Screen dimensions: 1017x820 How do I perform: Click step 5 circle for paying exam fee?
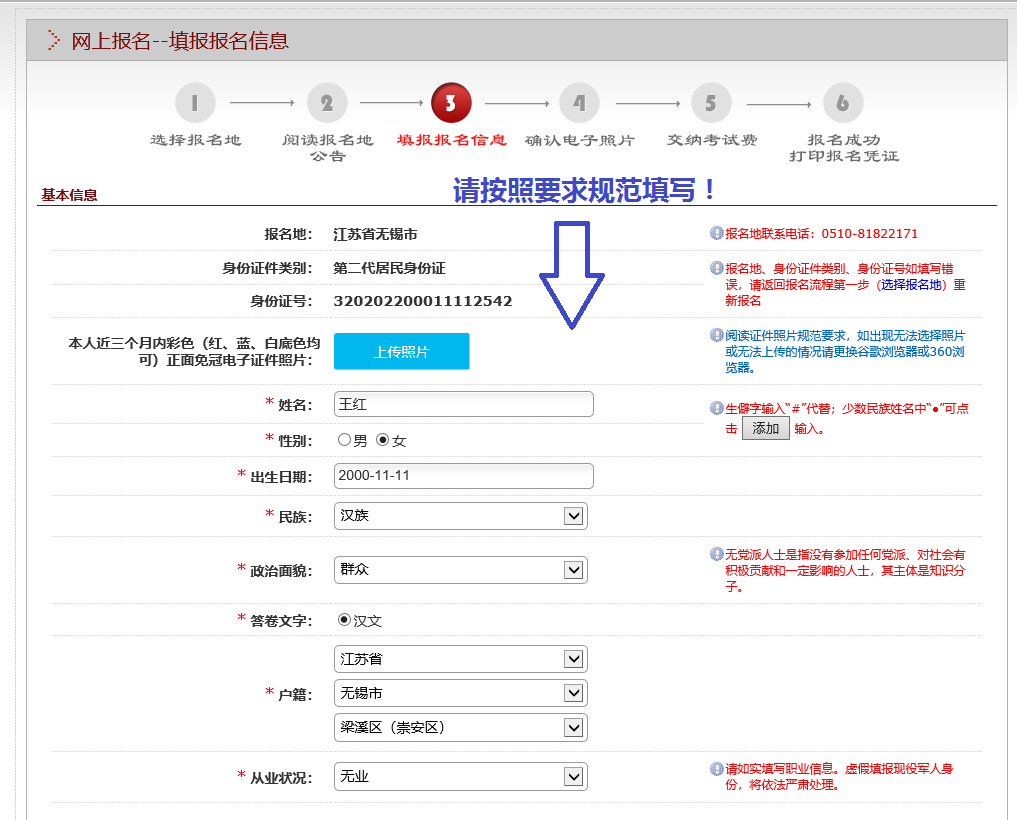711,103
